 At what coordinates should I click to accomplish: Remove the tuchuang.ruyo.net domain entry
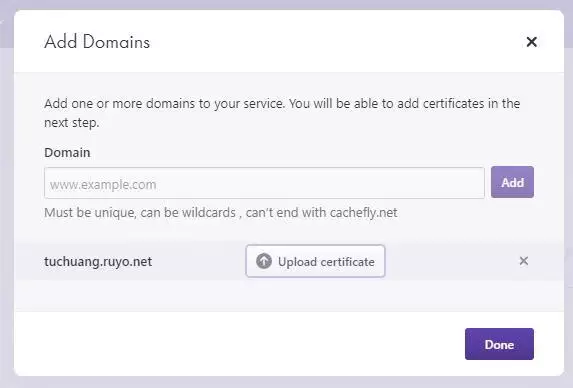pyautogui.click(x=524, y=261)
